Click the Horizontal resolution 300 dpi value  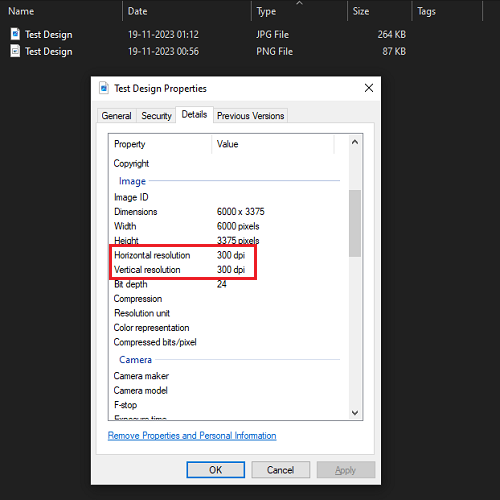pos(231,255)
